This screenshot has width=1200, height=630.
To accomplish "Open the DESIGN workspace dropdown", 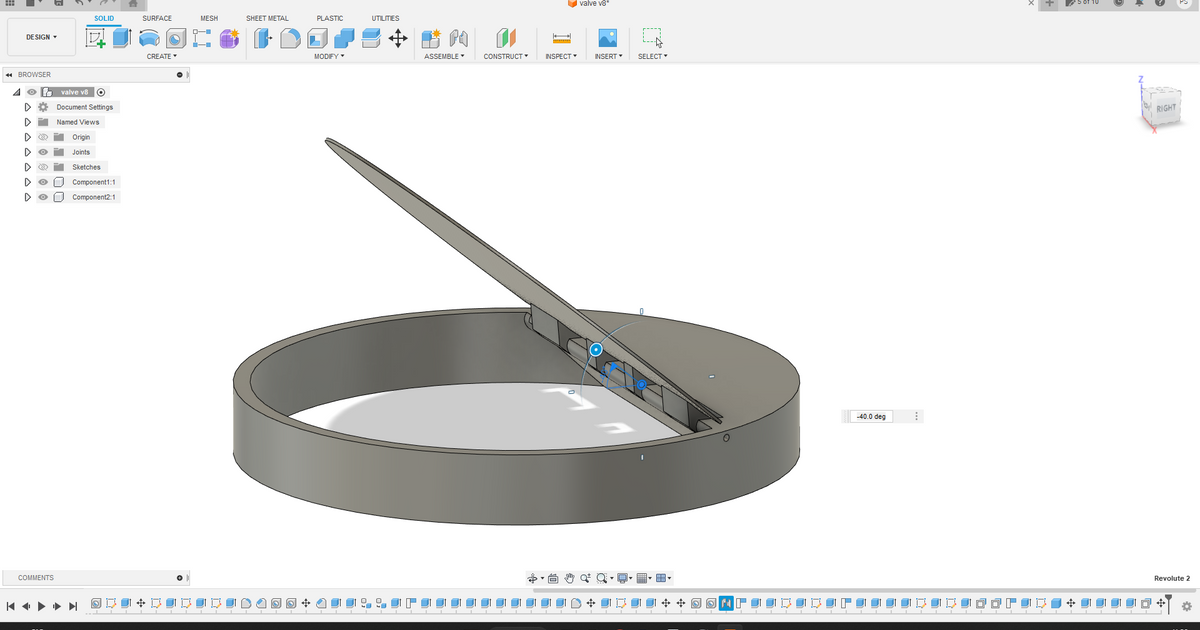I will click(41, 37).
